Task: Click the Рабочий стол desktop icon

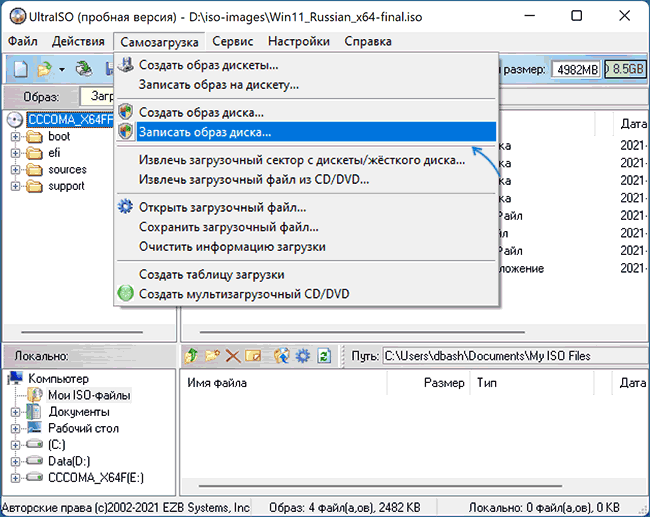Action: click(x=35, y=428)
